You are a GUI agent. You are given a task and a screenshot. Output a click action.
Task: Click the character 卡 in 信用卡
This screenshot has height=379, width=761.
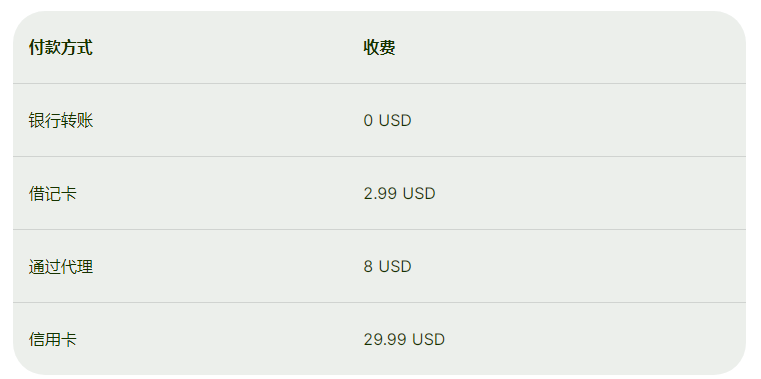(x=69, y=339)
